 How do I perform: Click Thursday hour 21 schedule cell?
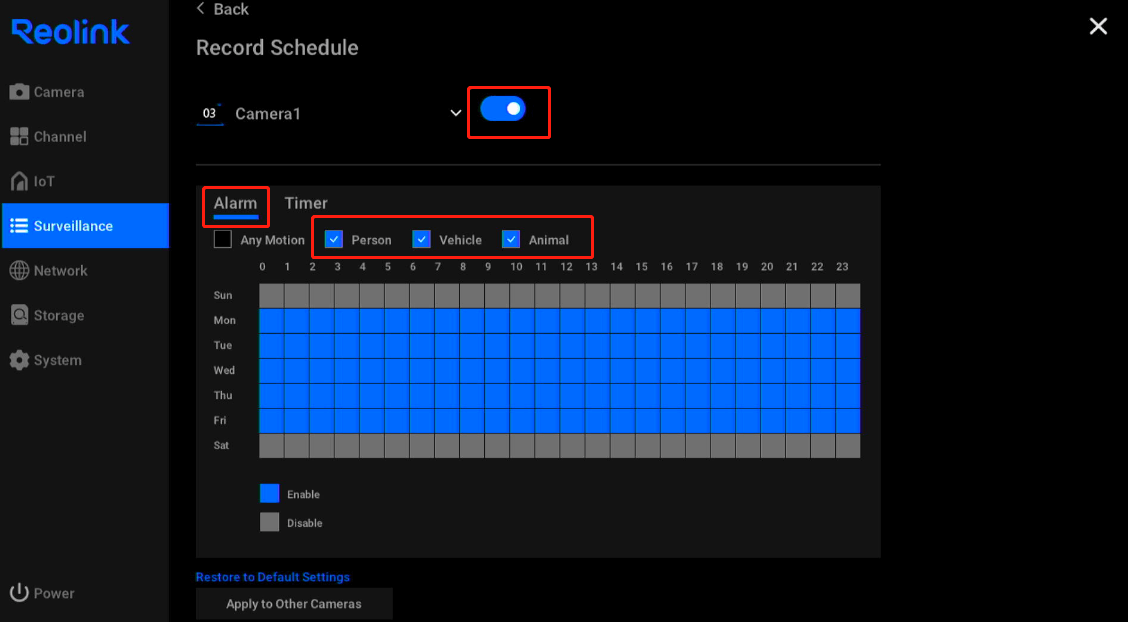click(x=798, y=396)
